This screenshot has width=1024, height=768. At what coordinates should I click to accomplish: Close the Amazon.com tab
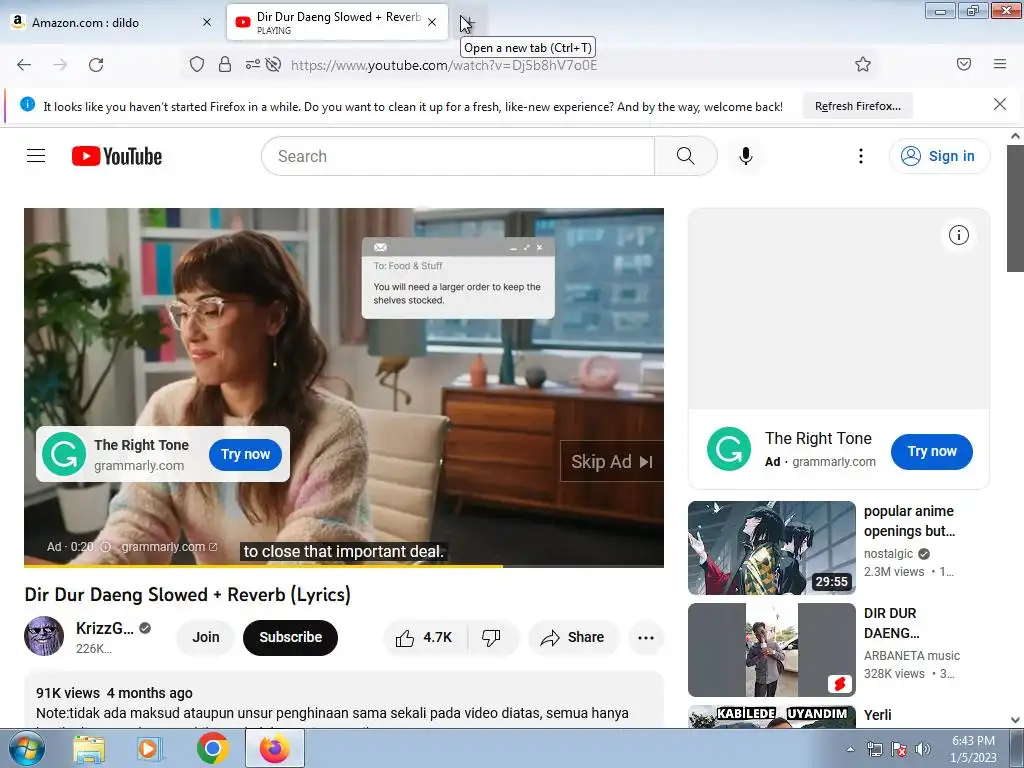click(207, 22)
